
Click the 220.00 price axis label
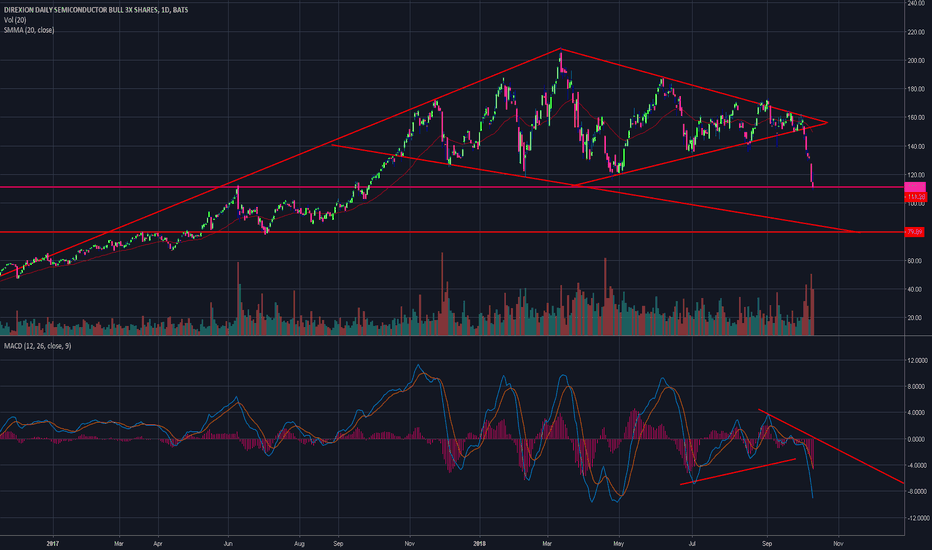click(x=916, y=32)
